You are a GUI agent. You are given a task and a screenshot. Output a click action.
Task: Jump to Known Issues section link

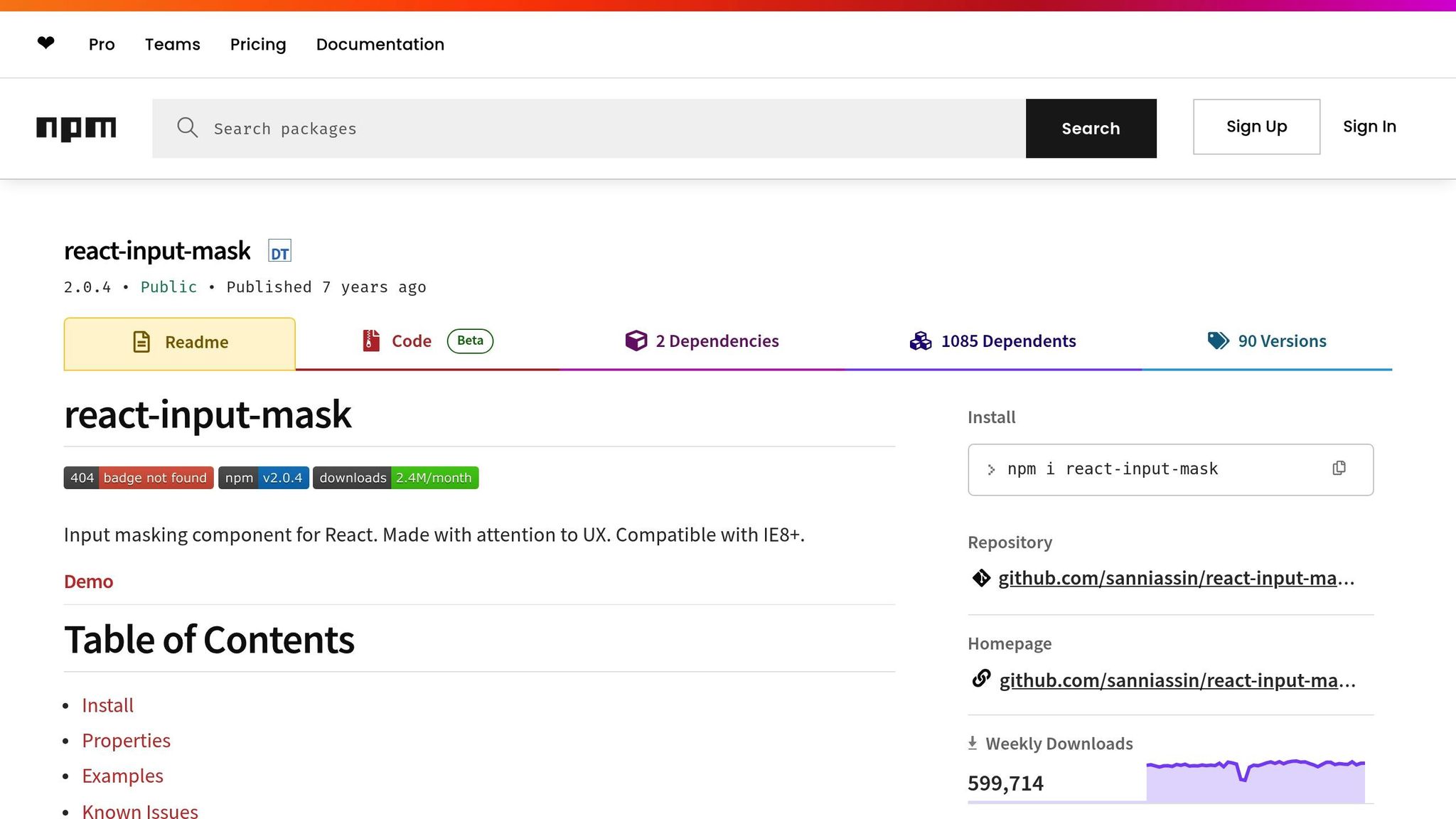pyautogui.click(x=140, y=810)
